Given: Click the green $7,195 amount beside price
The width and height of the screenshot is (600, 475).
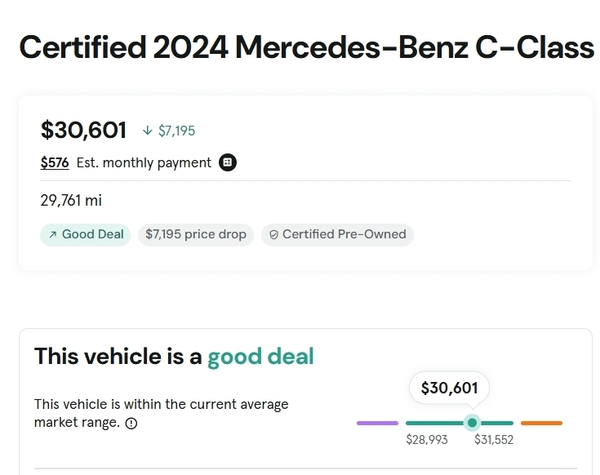Looking at the screenshot, I should (177, 131).
